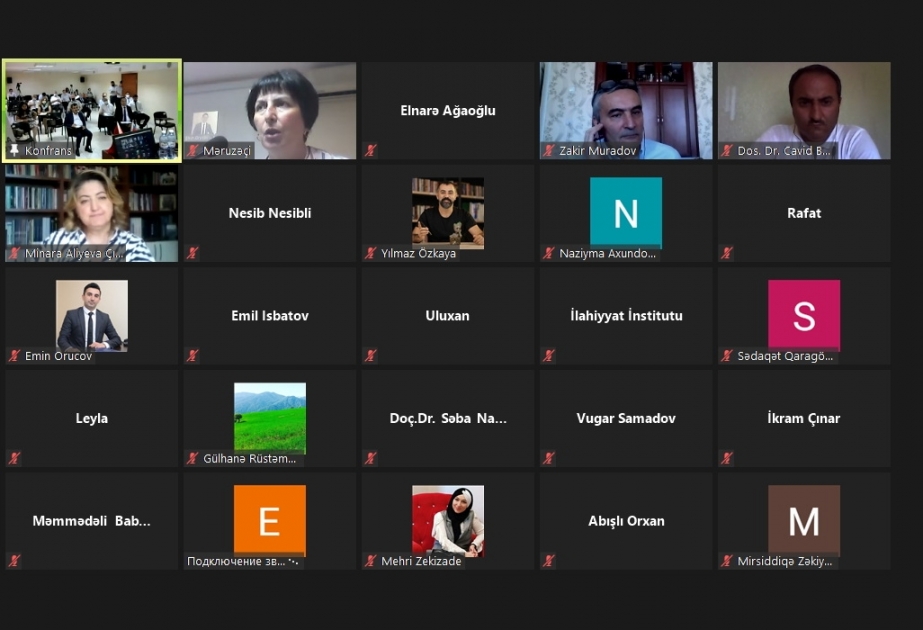This screenshot has height=630, width=923.
Task: Open Zakir Muradov's video feed
Action: click(626, 111)
